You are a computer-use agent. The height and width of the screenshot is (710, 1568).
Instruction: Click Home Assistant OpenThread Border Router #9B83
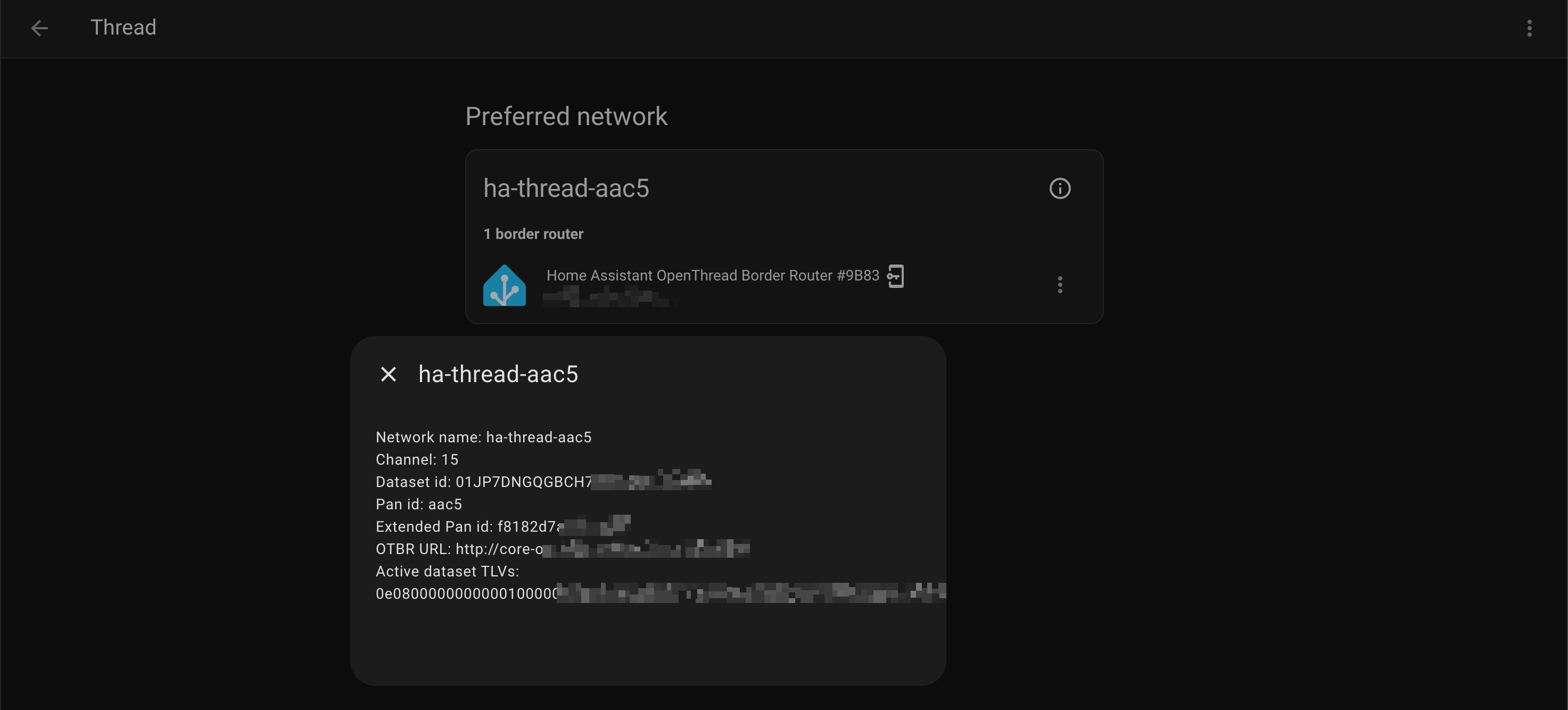(x=712, y=276)
